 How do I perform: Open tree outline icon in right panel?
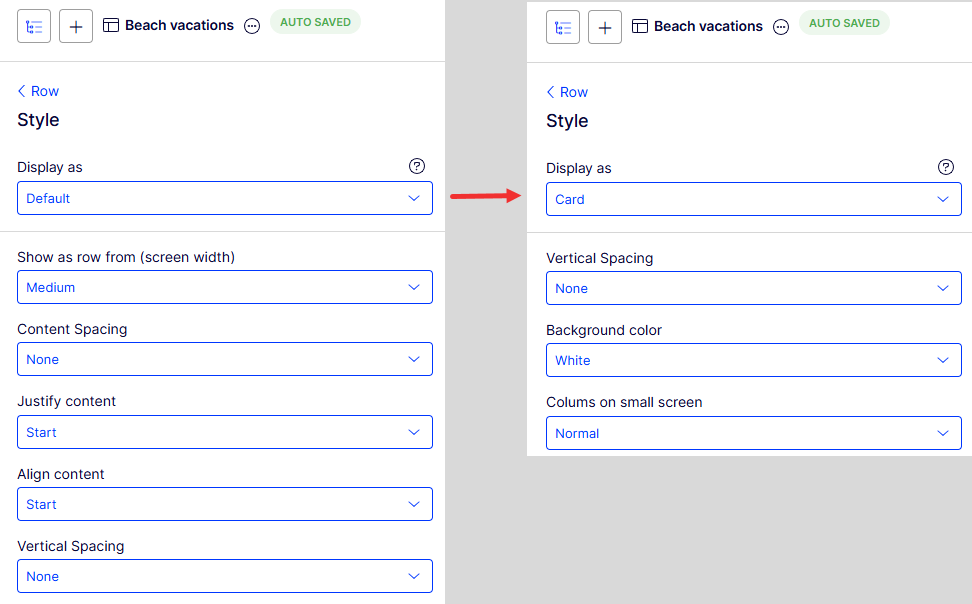563,27
